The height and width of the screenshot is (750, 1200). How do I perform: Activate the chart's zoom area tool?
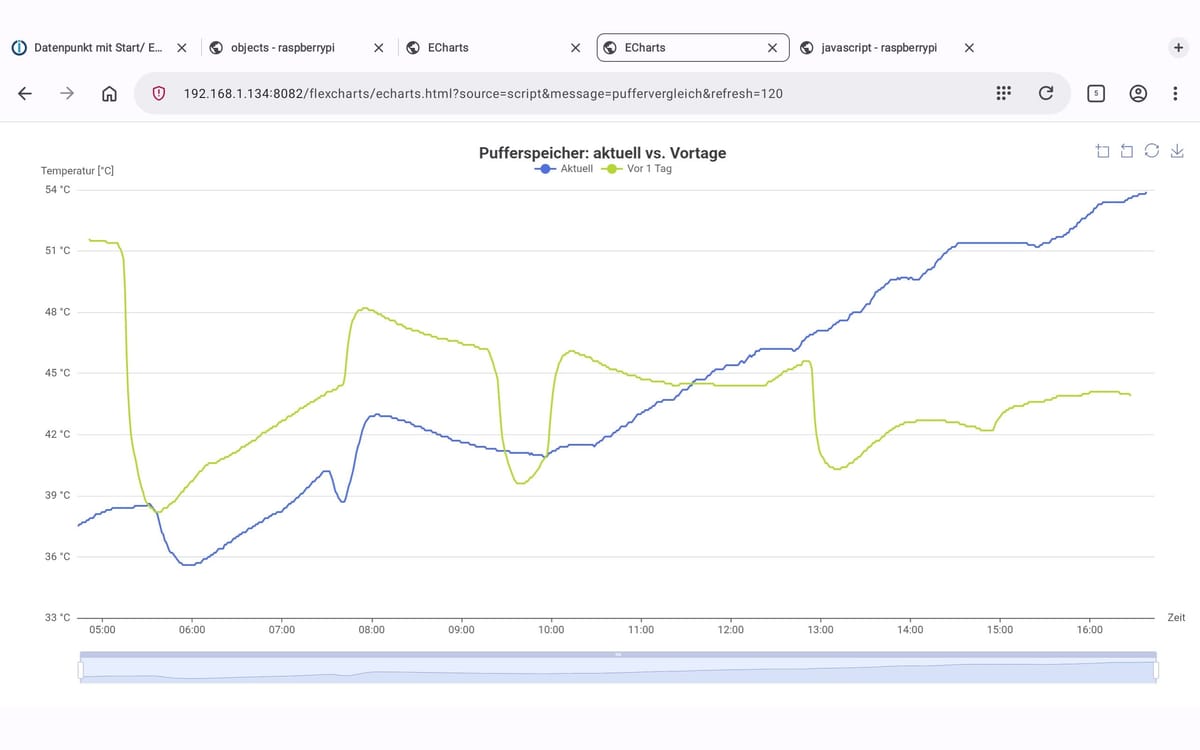click(1102, 151)
